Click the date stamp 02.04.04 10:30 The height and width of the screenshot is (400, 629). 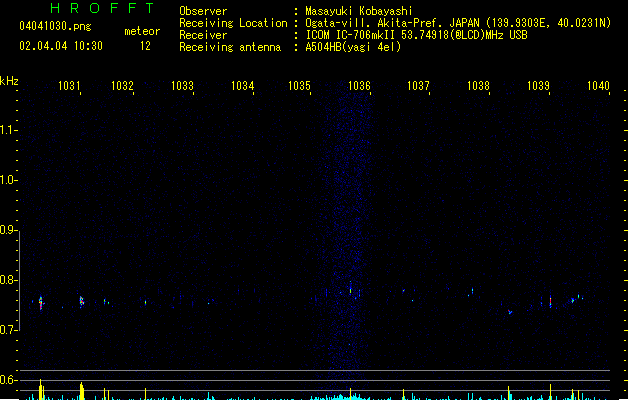[61, 46]
